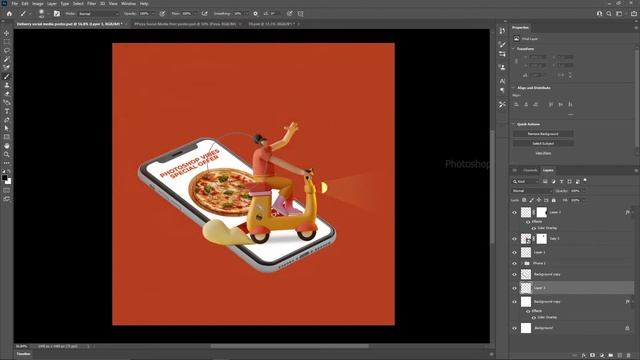Click the Select Subject button
The image size is (640, 360).
[x=543, y=144]
